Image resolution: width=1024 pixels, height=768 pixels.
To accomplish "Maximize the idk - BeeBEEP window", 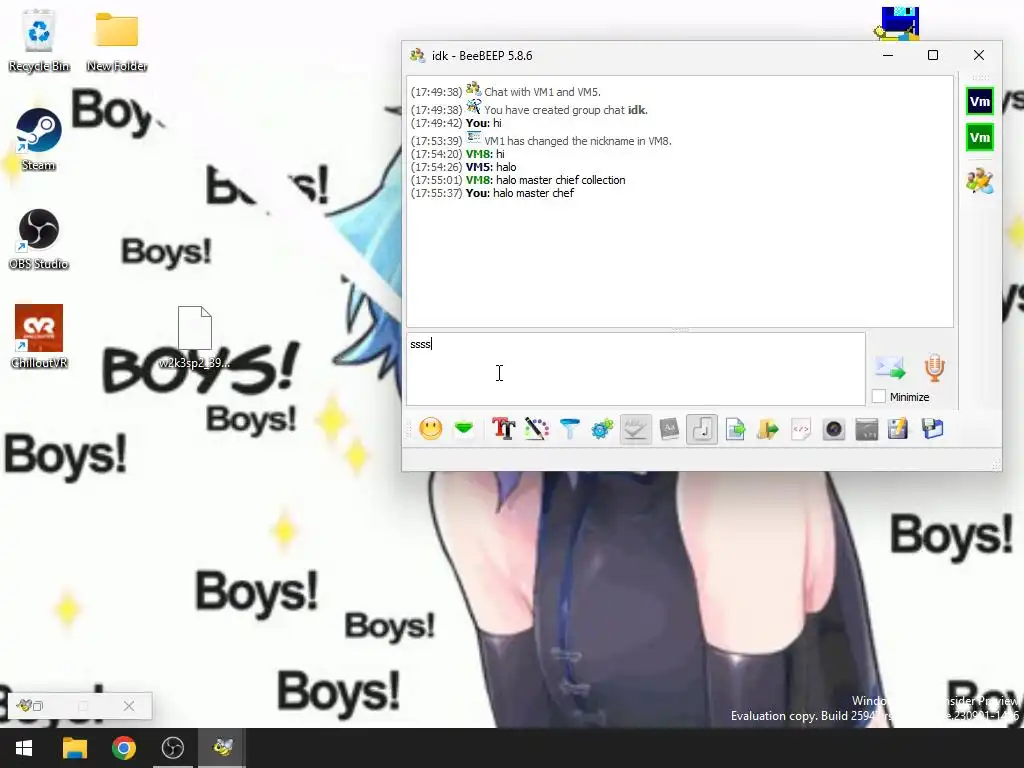I will (933, 56).
